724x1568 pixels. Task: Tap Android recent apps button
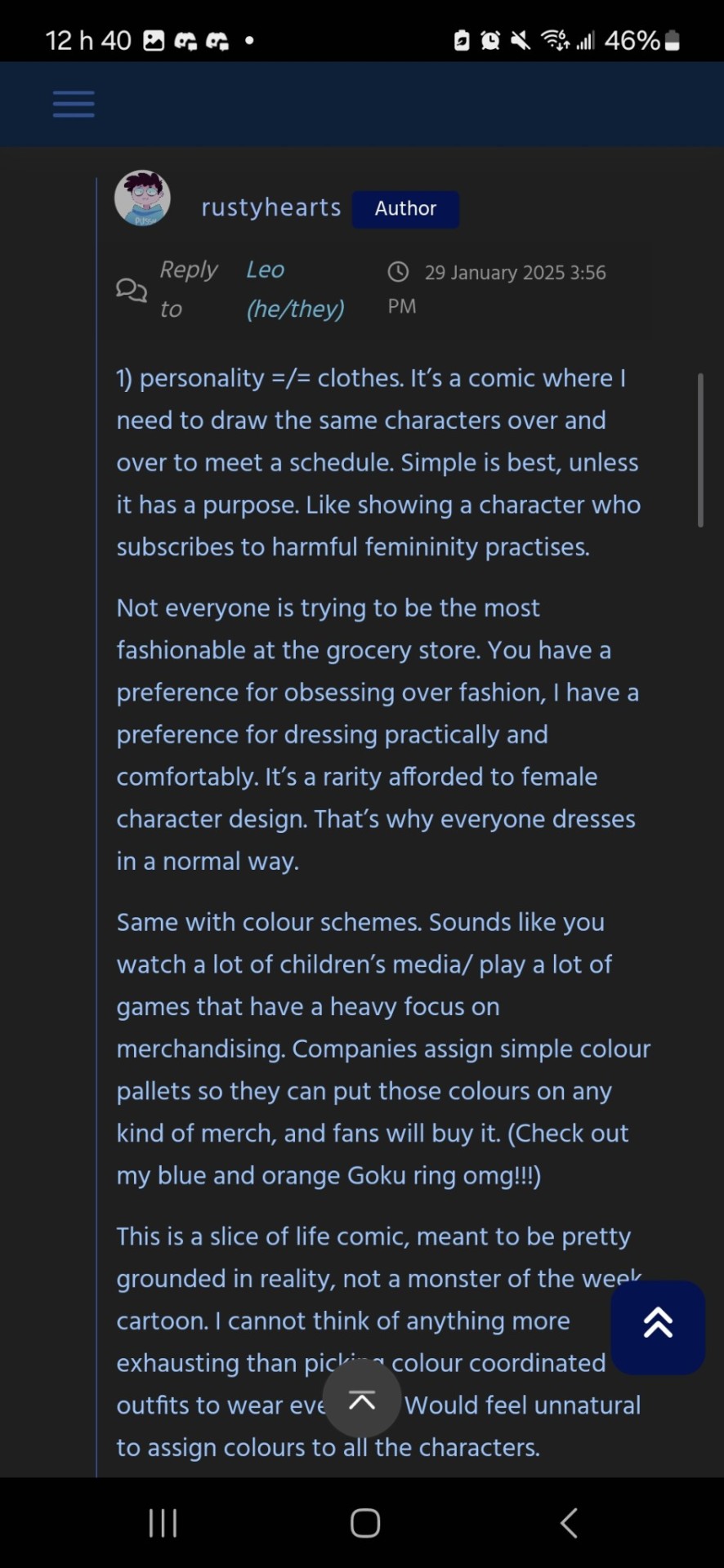click(163, 1523)
